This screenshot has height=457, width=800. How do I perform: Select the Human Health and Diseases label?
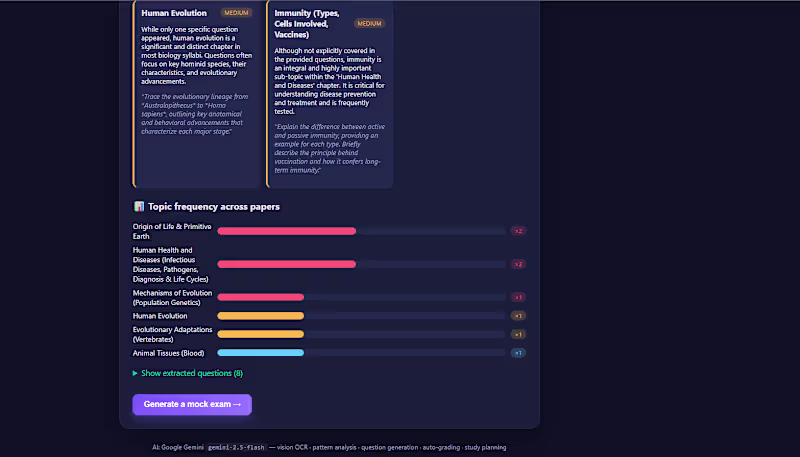(x=170, y=264)
